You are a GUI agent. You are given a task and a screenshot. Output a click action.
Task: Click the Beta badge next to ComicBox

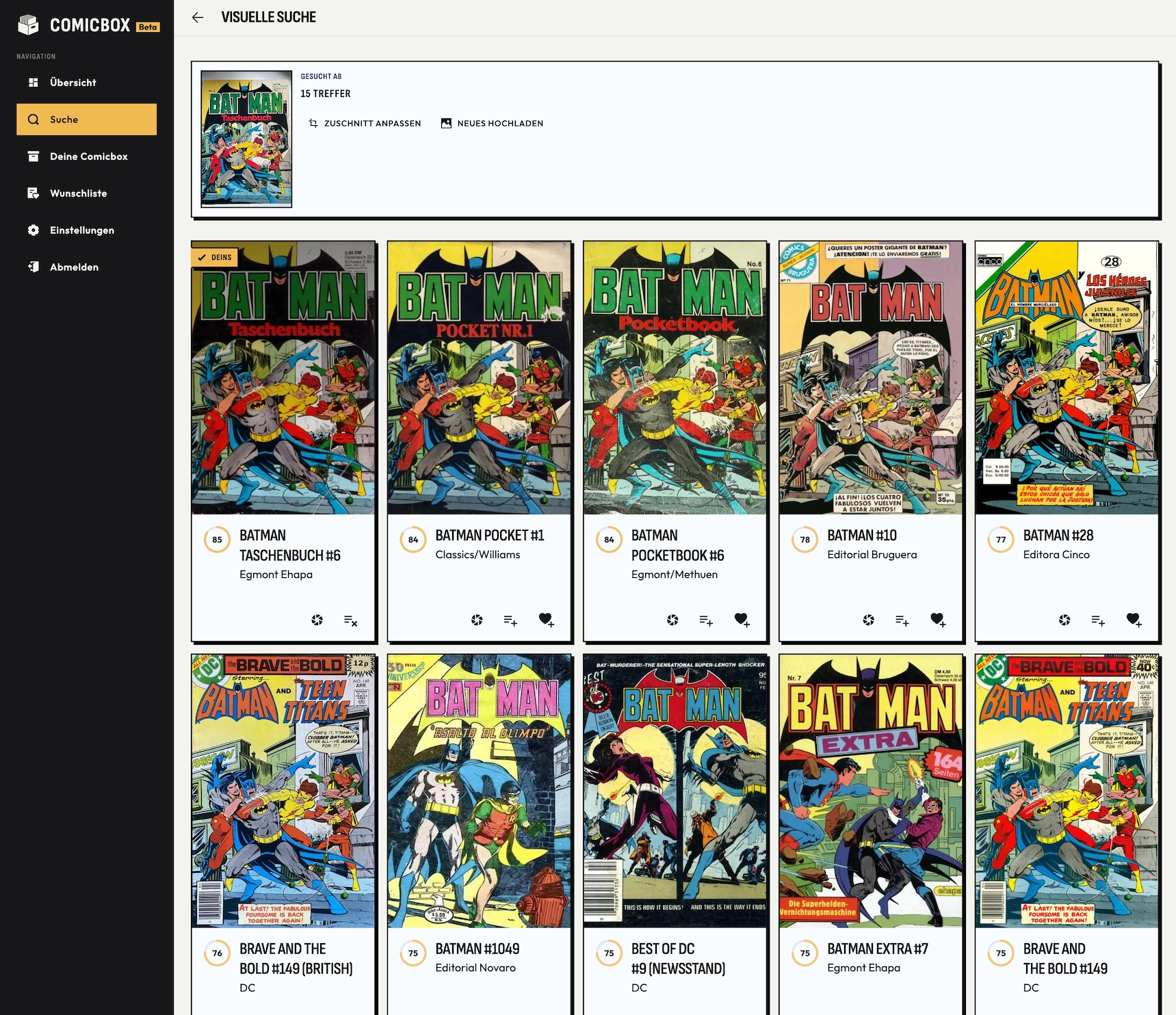(148, 27)
